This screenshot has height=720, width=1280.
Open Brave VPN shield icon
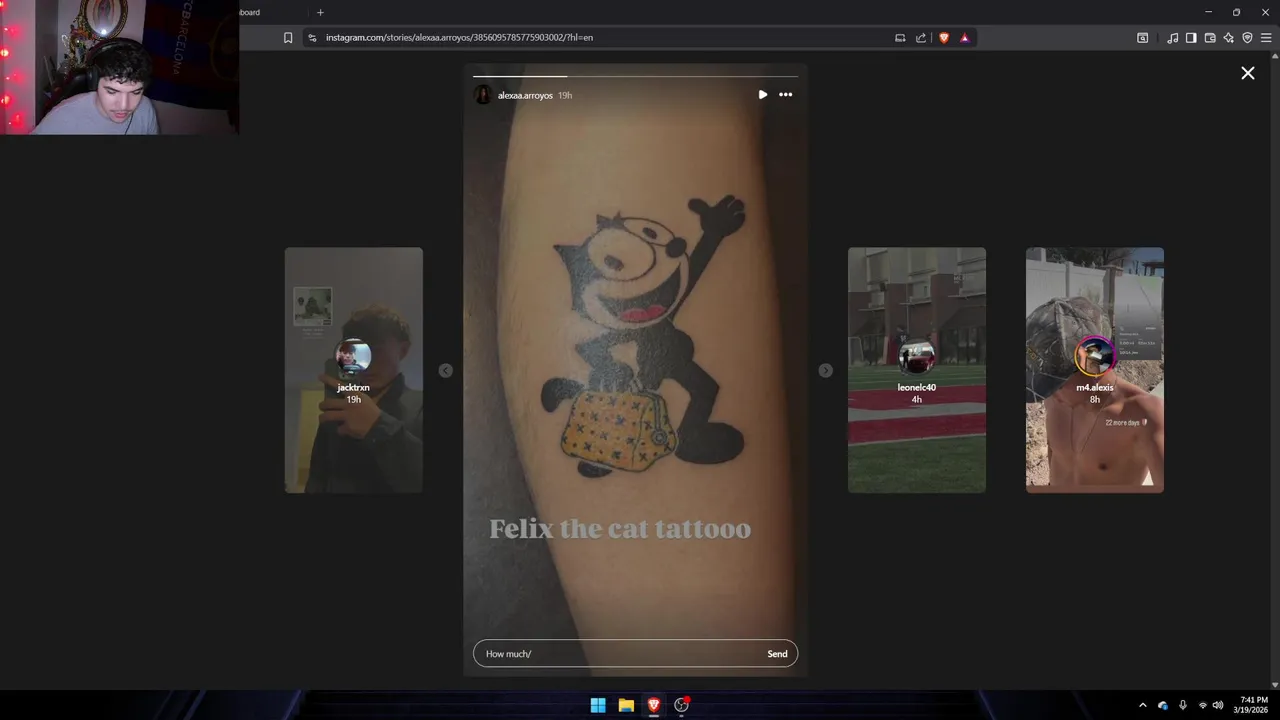click(1247, 38)
